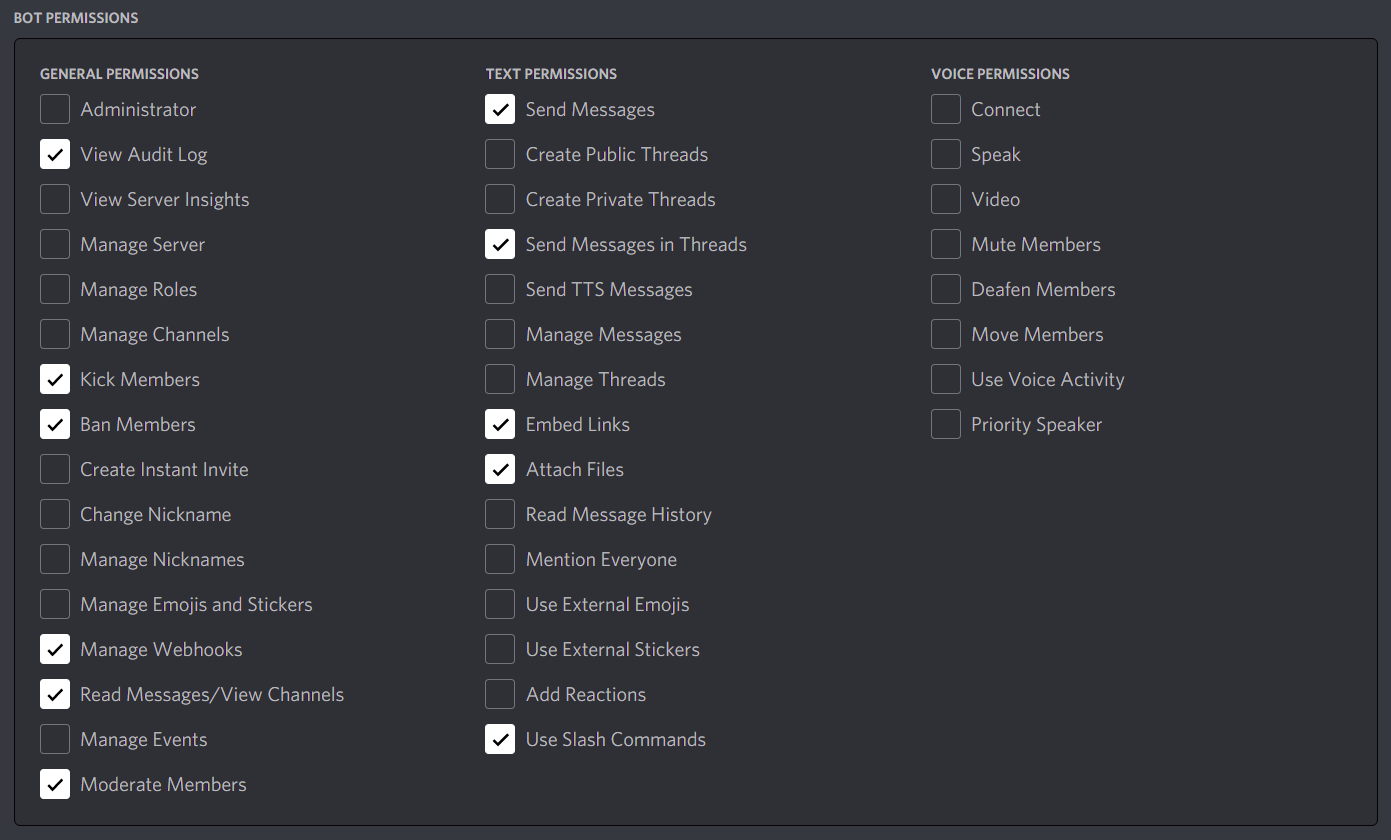This screenshot has height=840, width=1391.
Task: Turn off Manage Webhooks permission
Action: (x=55, y=649)
